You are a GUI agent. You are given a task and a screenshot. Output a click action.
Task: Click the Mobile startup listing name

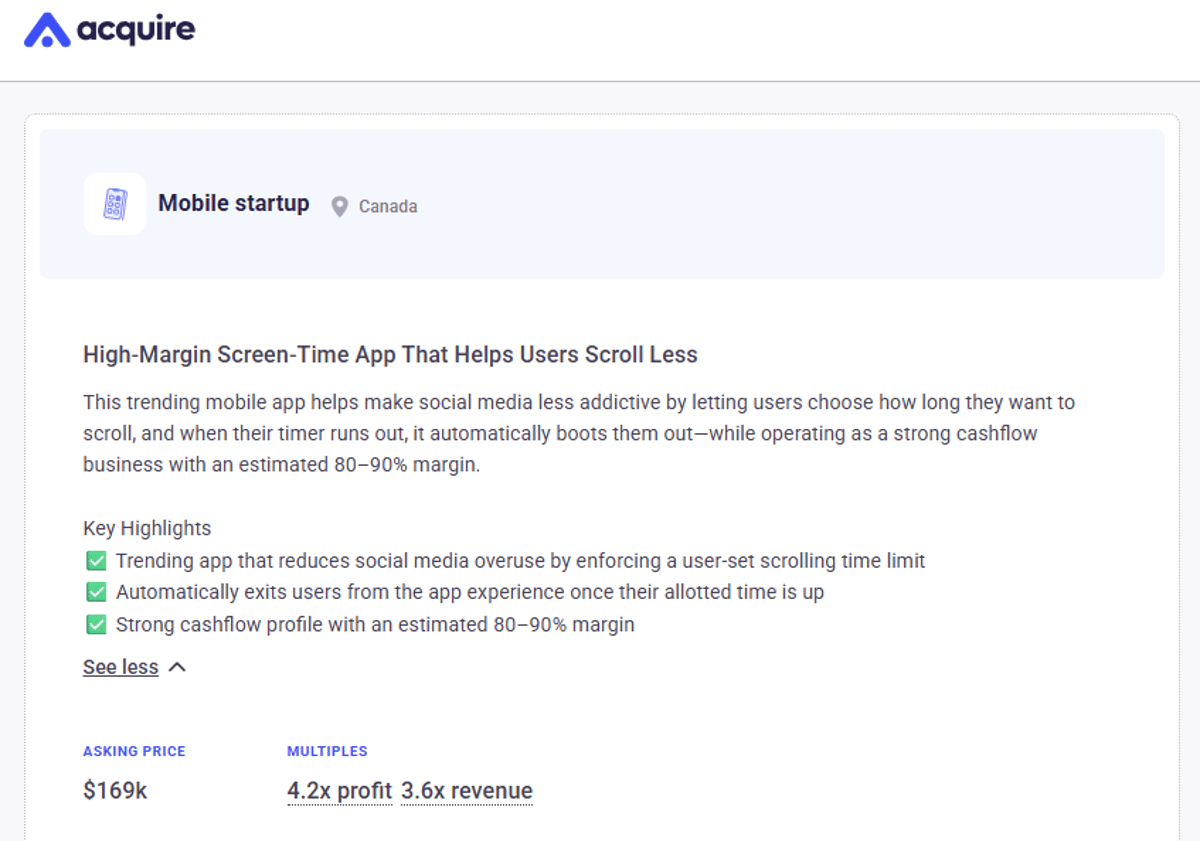233,203
